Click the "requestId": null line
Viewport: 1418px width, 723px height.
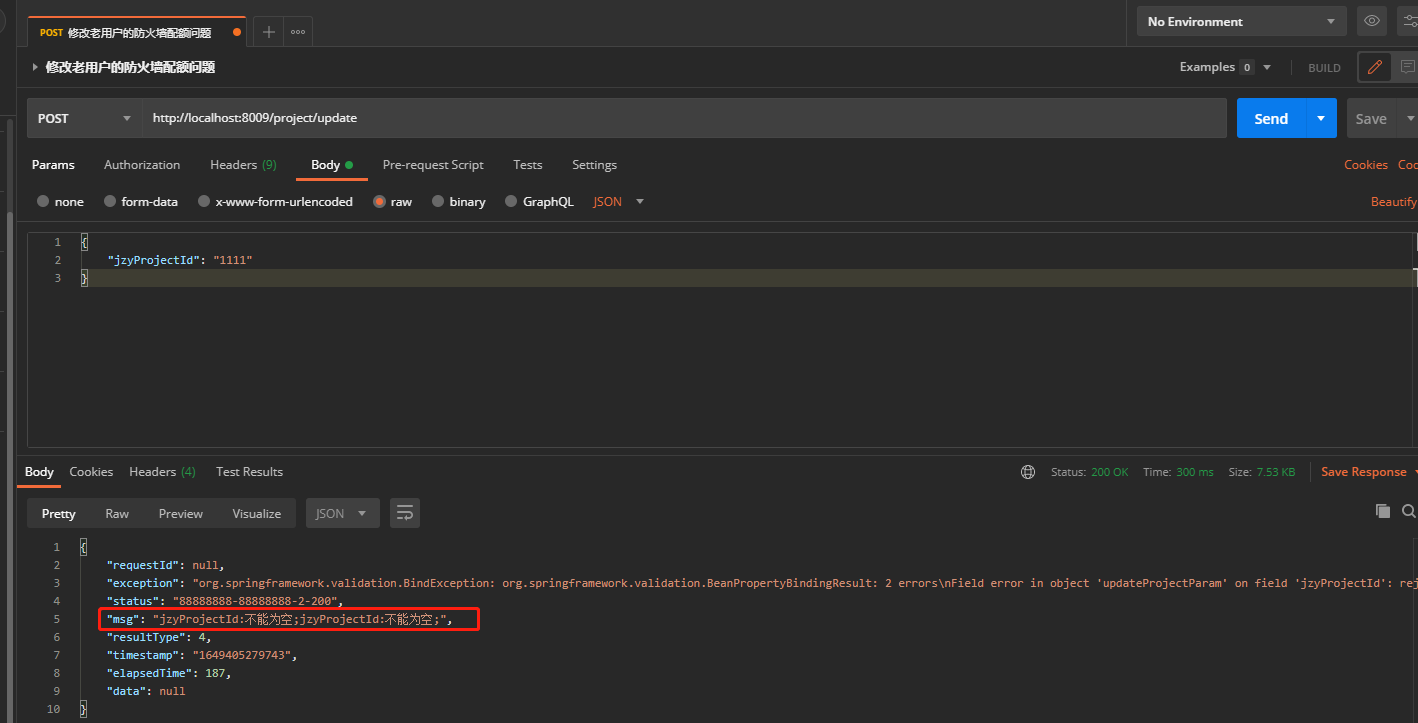coord(166,565)
